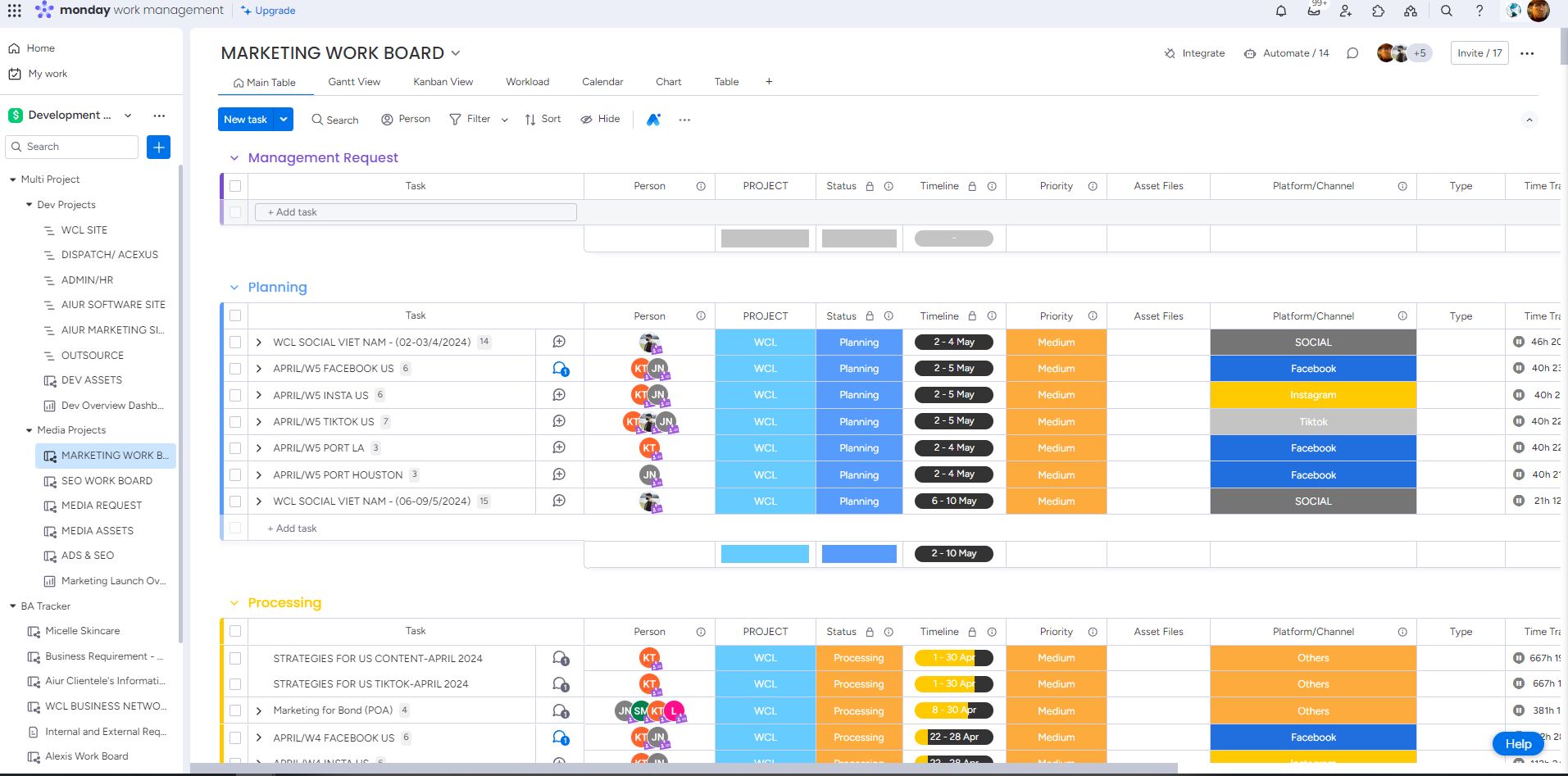Open the board discussion speech bubble icon
Screen dimensions: 1568x776
(x=1352, y=53)
